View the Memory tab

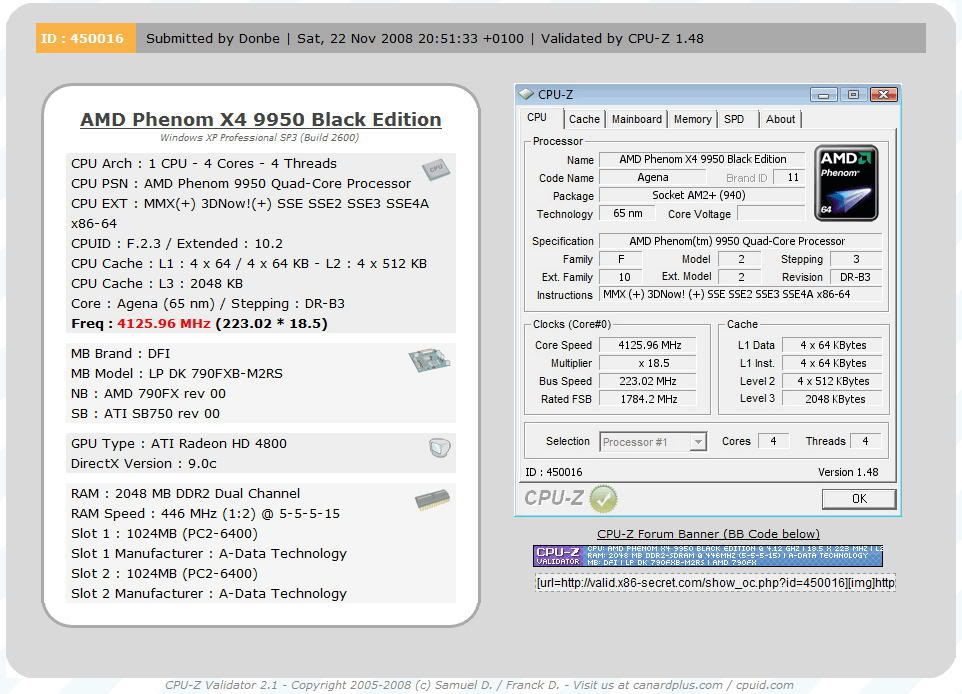[x=691, y=119]
